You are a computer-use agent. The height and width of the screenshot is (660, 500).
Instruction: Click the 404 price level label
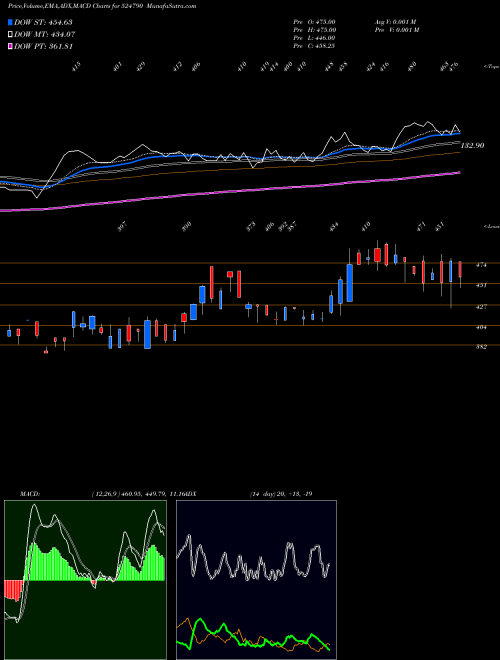tap(481, 327)
